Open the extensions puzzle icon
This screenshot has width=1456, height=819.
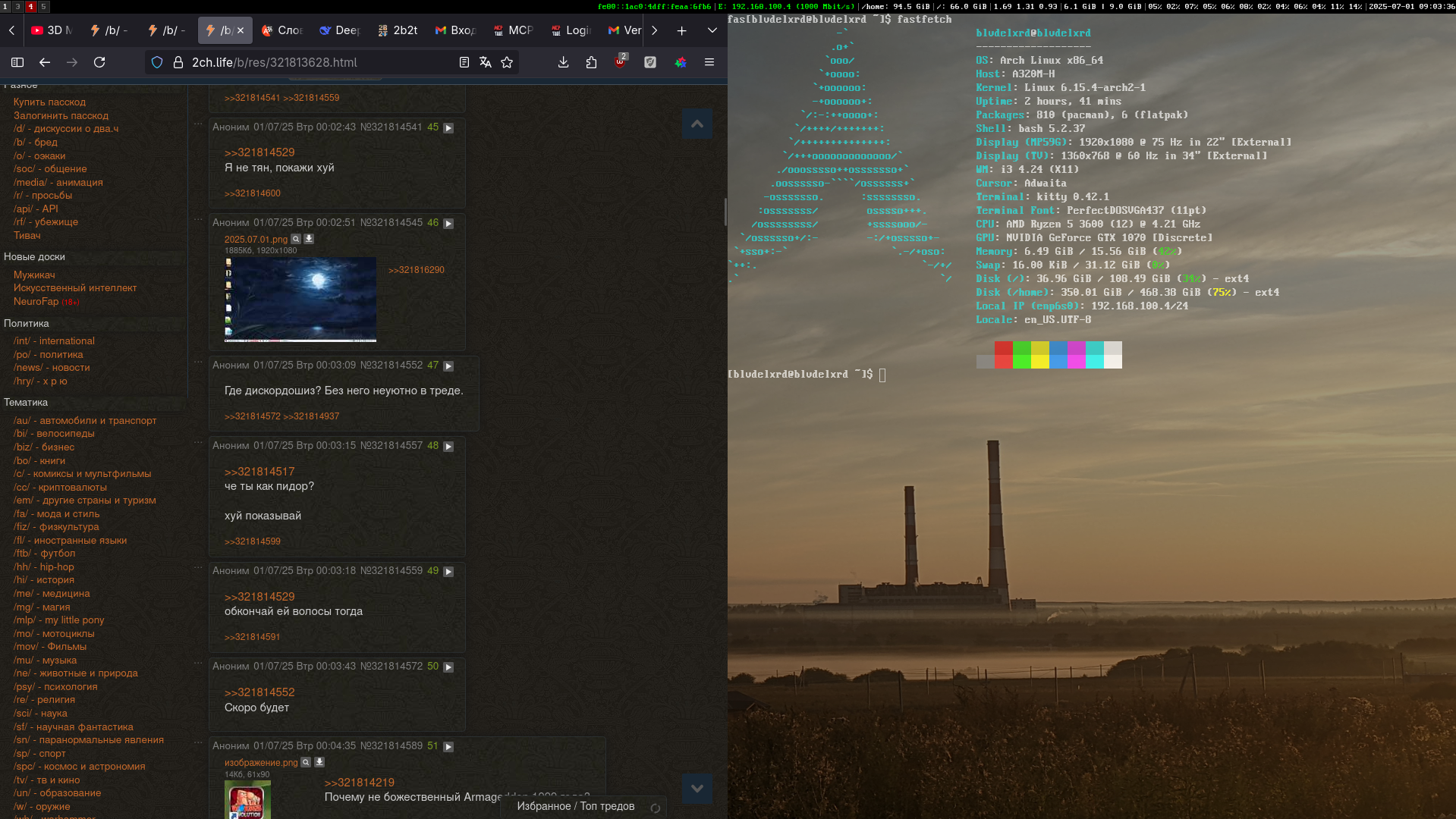click(x=592, y=63)
